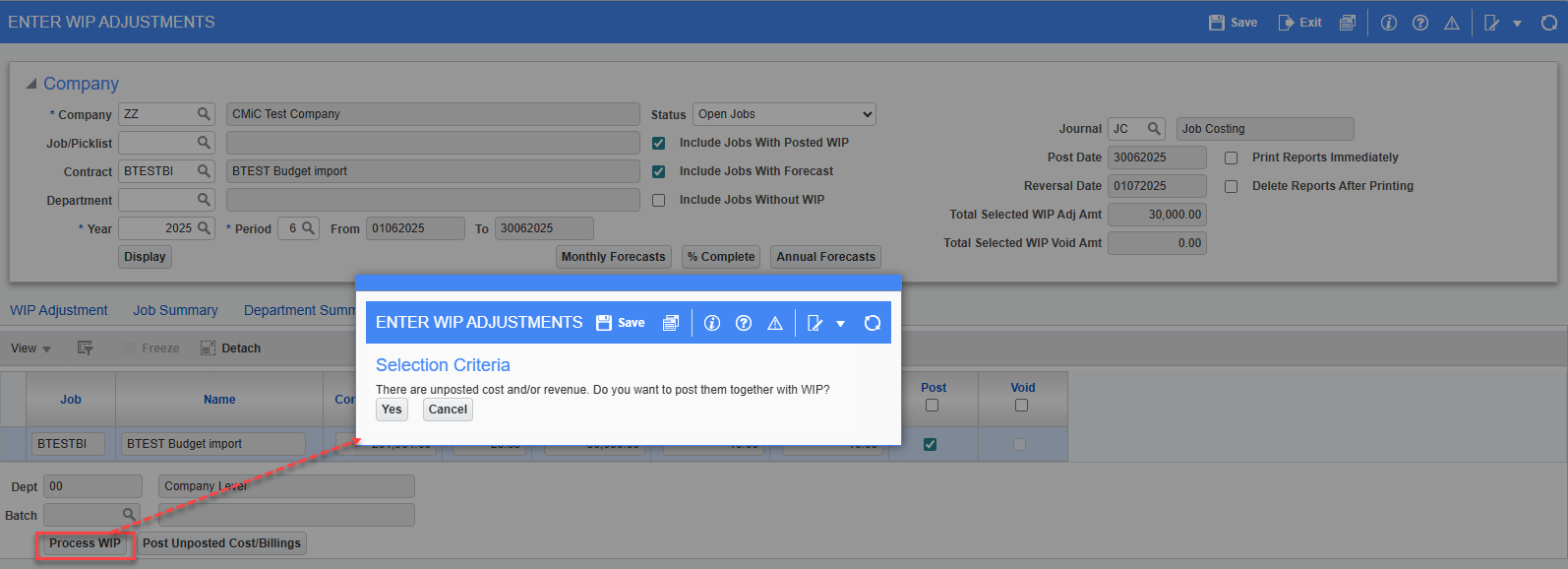
Task: Click the Process WIP button
Action: [x=85, y=543]
